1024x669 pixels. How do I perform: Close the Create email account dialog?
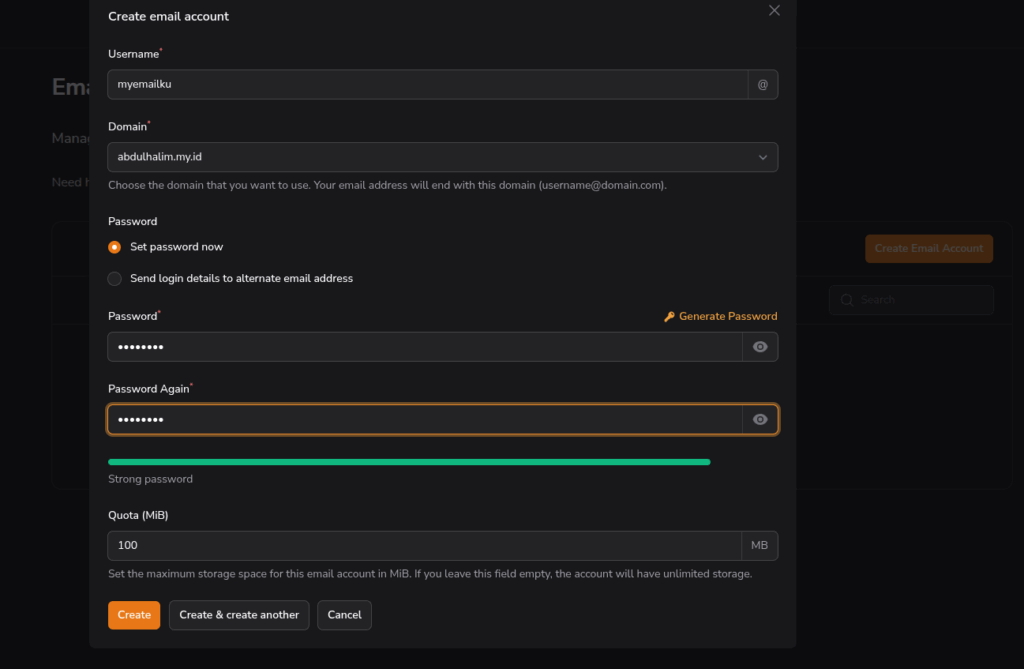click(774, 10)
